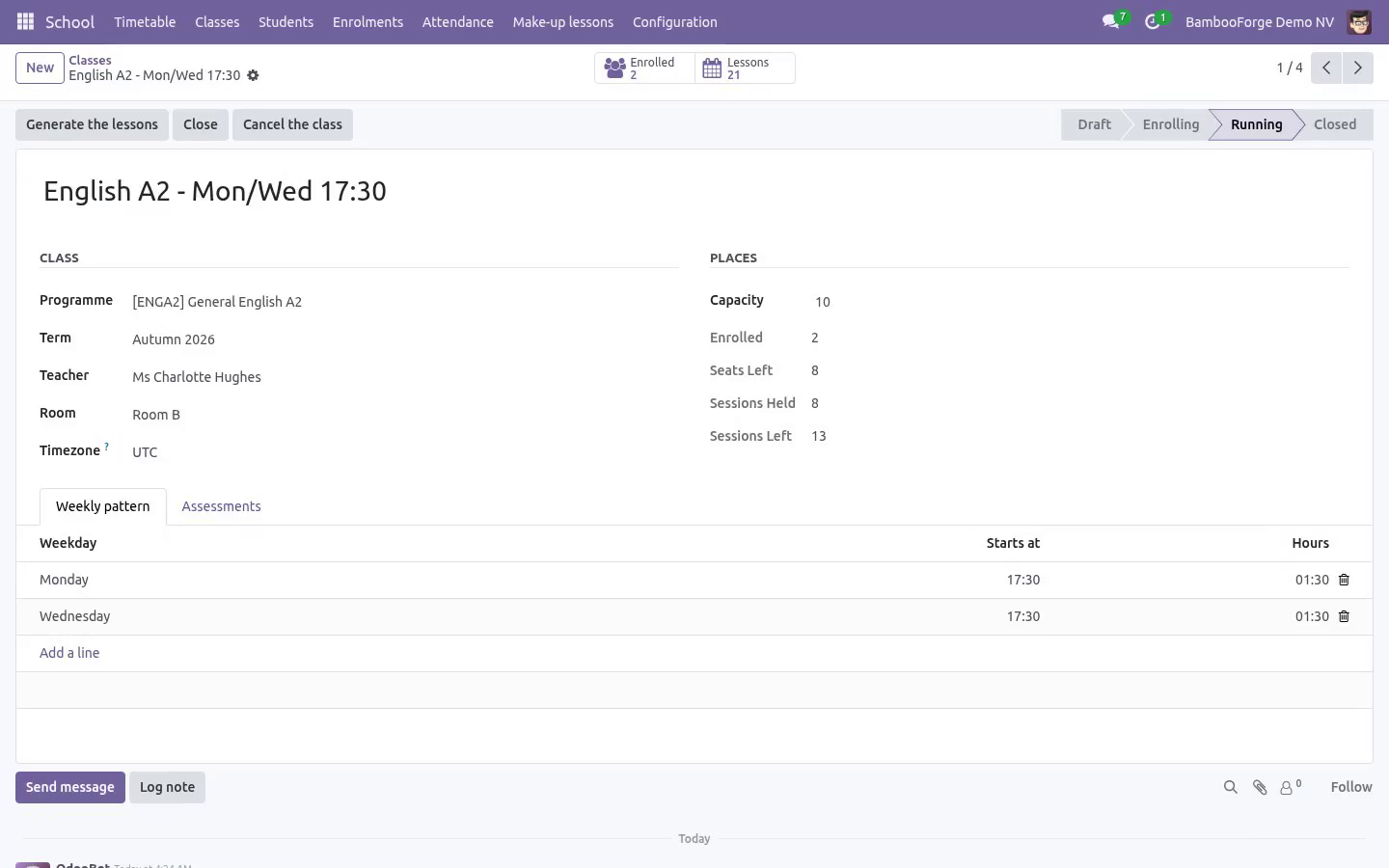The width and height of the screenshot is (1389, 868).
Task: Select the Running status stage
Action: tap(1256, 124)
